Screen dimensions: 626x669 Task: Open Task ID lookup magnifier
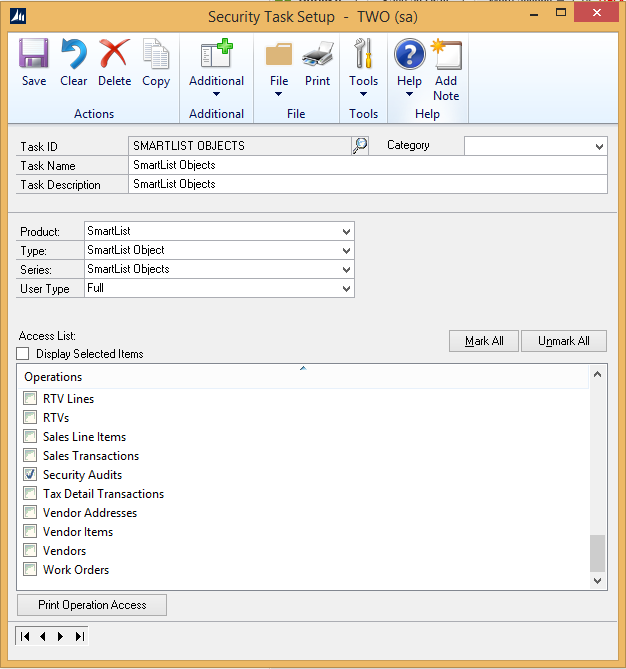point(360,146)
